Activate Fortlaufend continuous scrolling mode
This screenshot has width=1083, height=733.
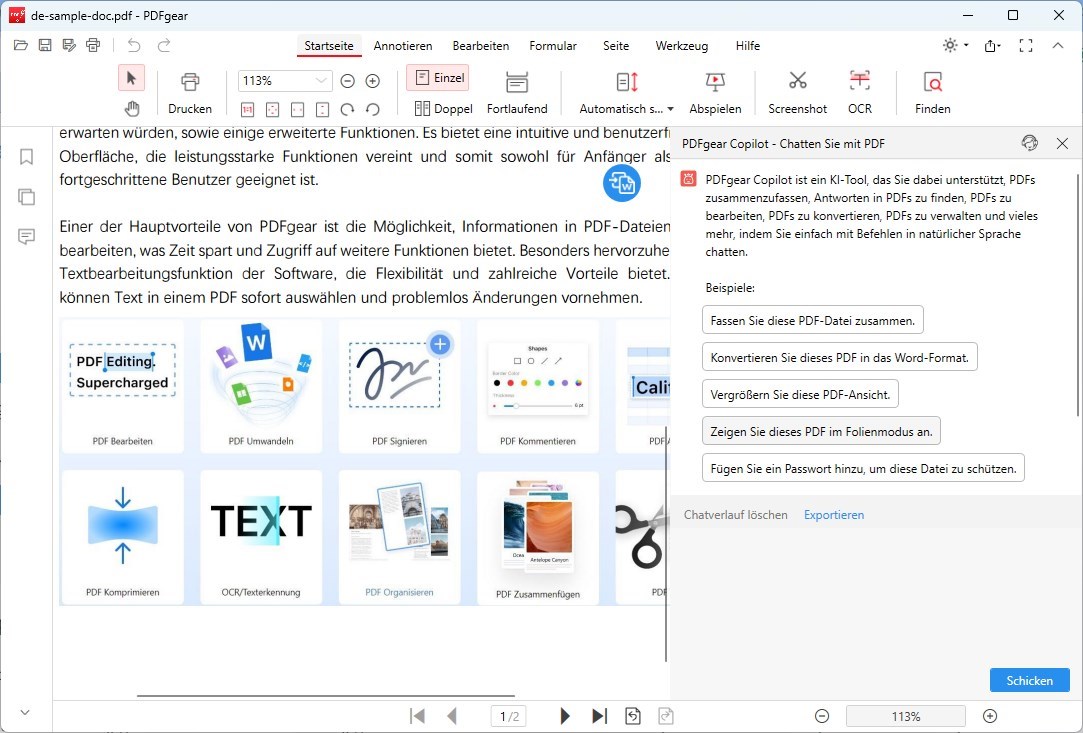(517, 90)
